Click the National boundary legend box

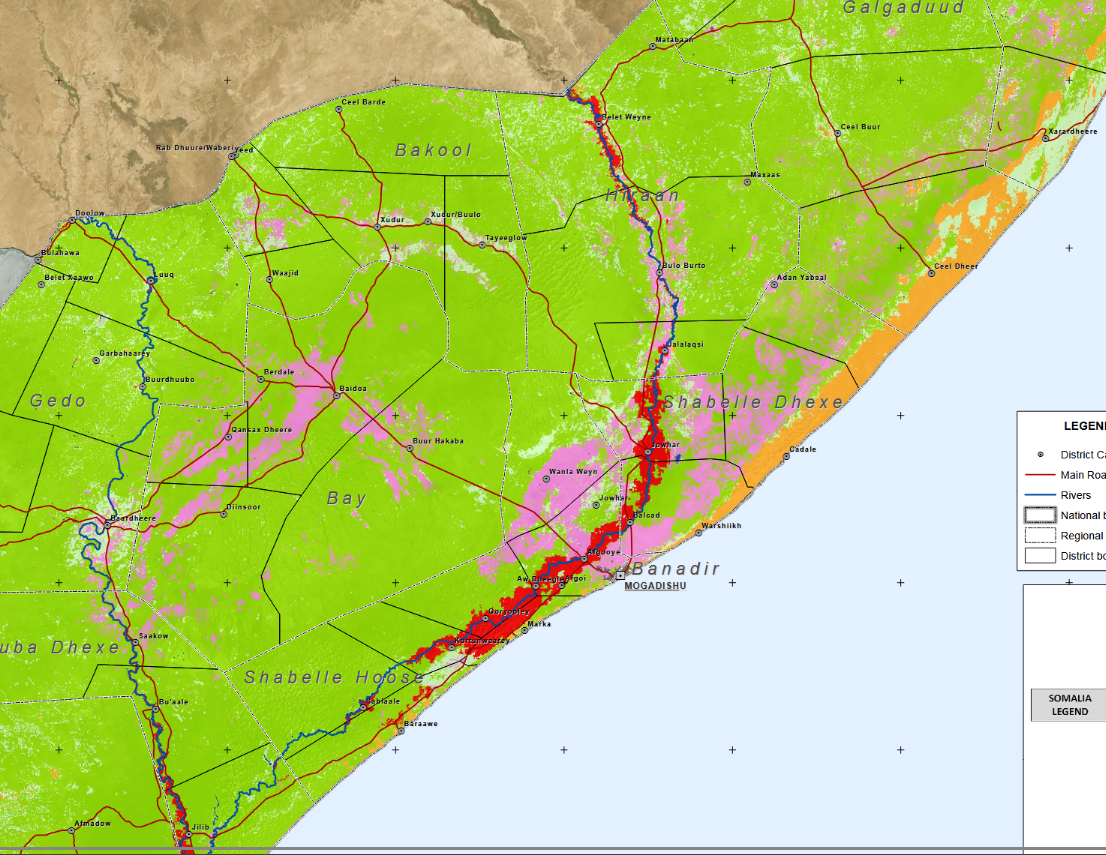[x=1040, y=515]
